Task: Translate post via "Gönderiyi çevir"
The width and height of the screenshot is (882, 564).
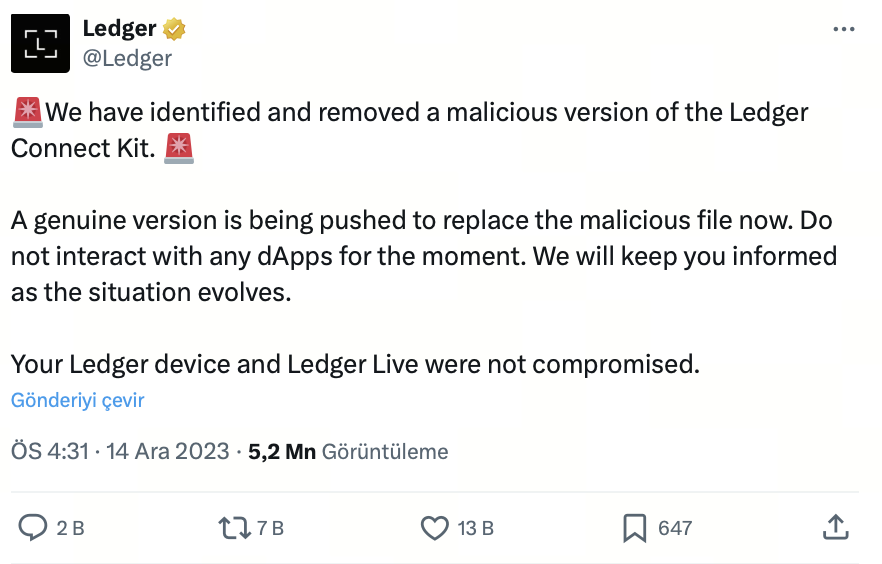Action: click(x=78, y=400)
